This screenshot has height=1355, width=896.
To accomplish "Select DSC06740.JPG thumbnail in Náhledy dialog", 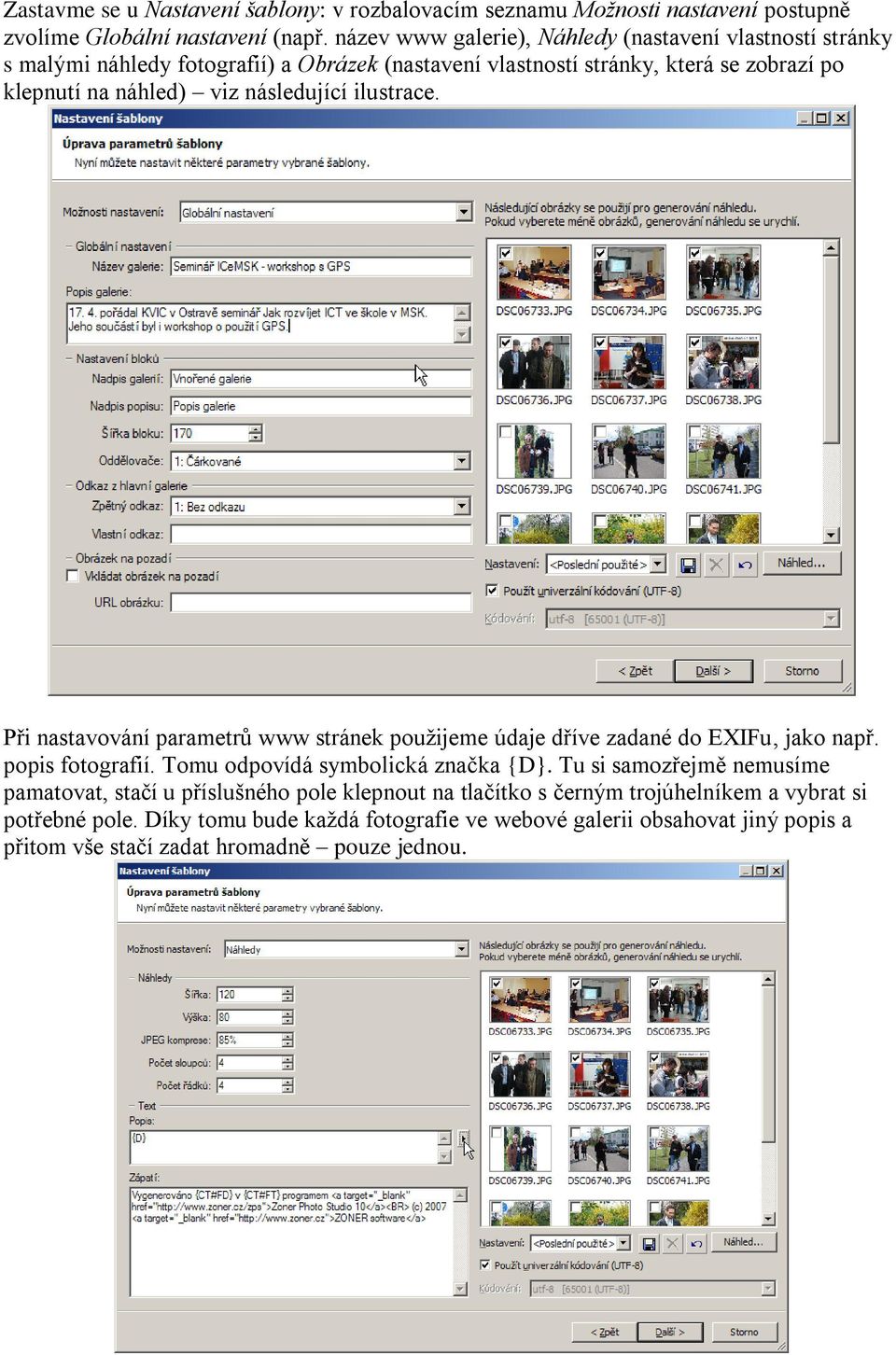I will (x=599, y=1150).
